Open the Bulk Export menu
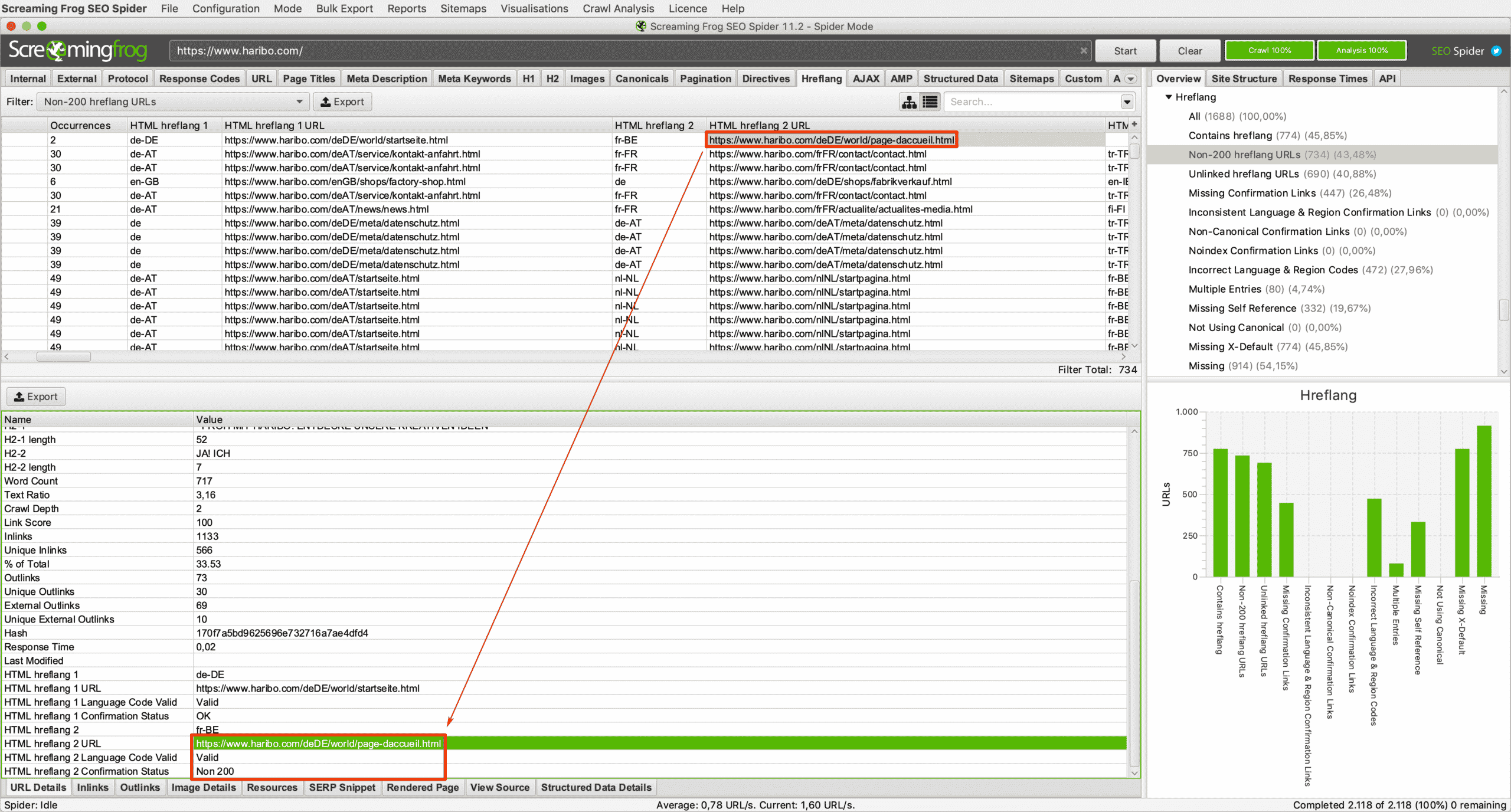The height and width of the screenshot is (812, 1511). 344,9
